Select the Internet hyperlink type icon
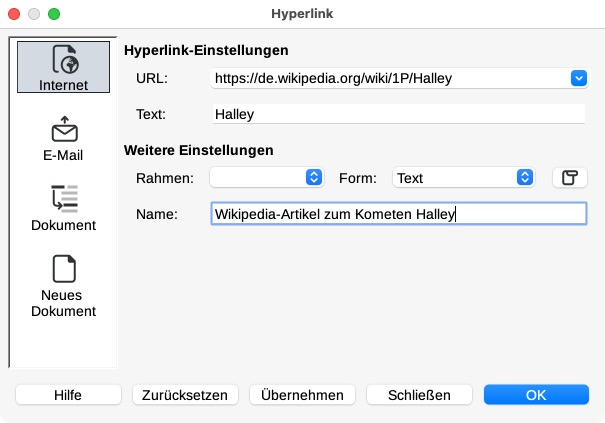 (x=65, y=59)
